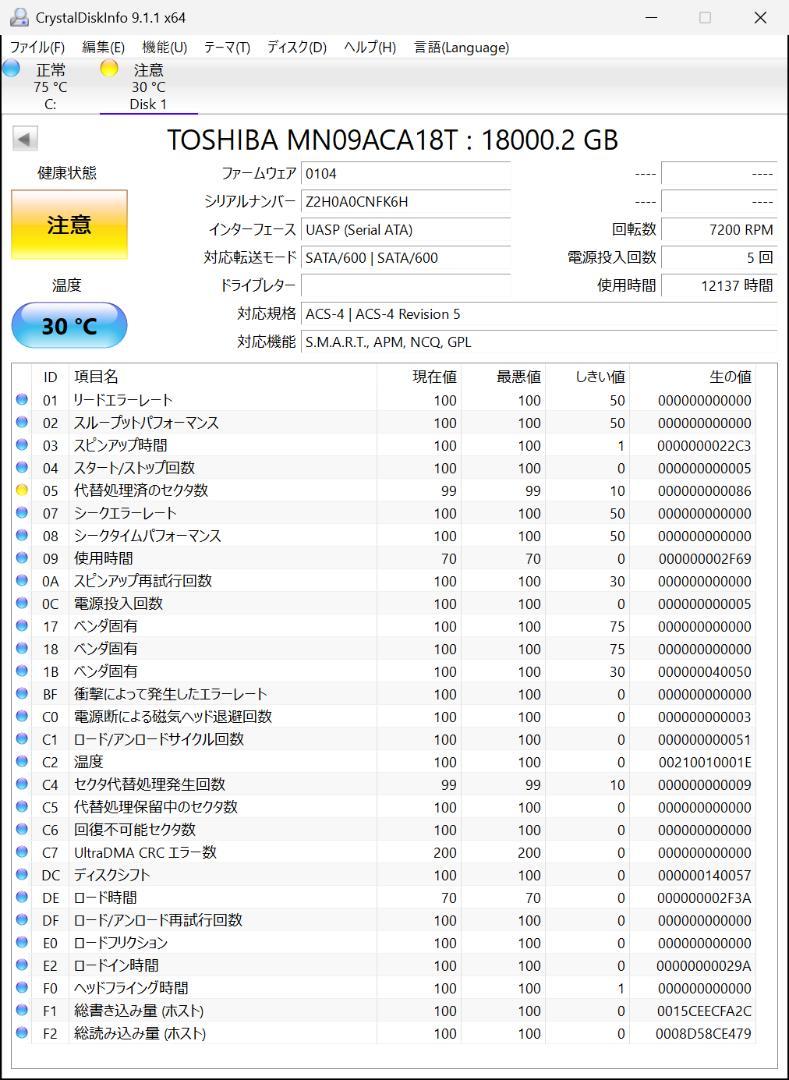Click the 項目名 column header
Image resolution: width=789 pixels, height=1080 pixels.
(x=222, y=377)
